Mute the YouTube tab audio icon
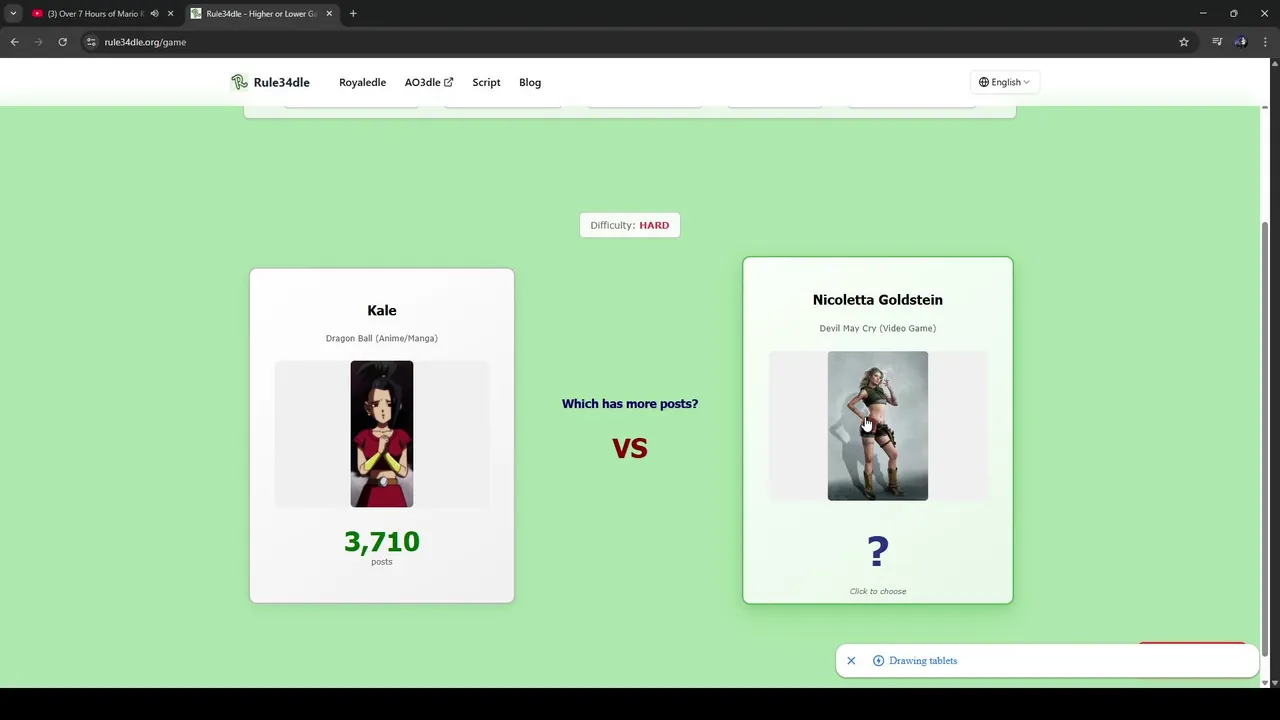Image resolution: width=1280 pixels, height=720 pixels. [x=154, y=14]
